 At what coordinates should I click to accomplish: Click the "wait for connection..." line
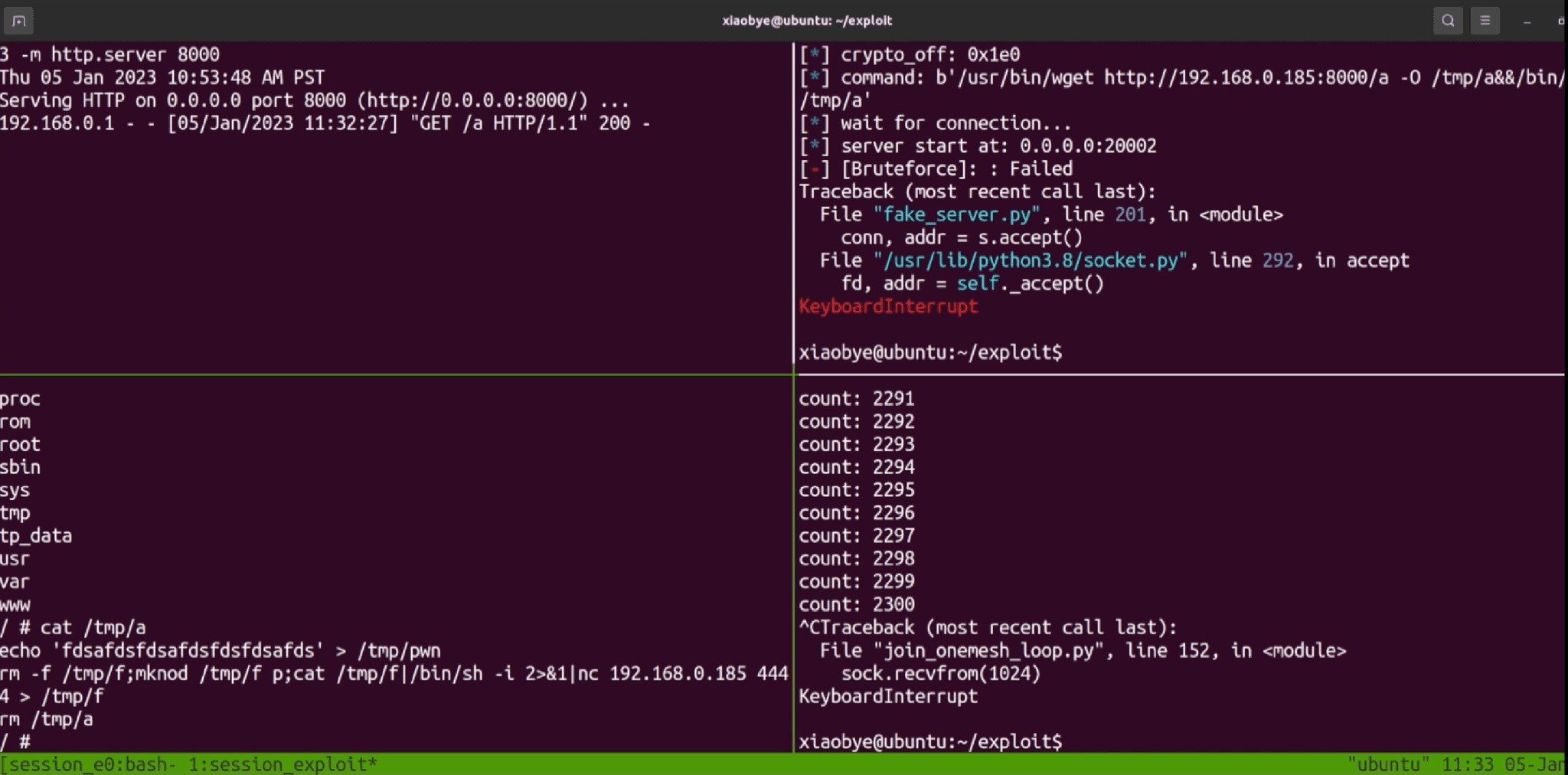click(x=935, y=123)
